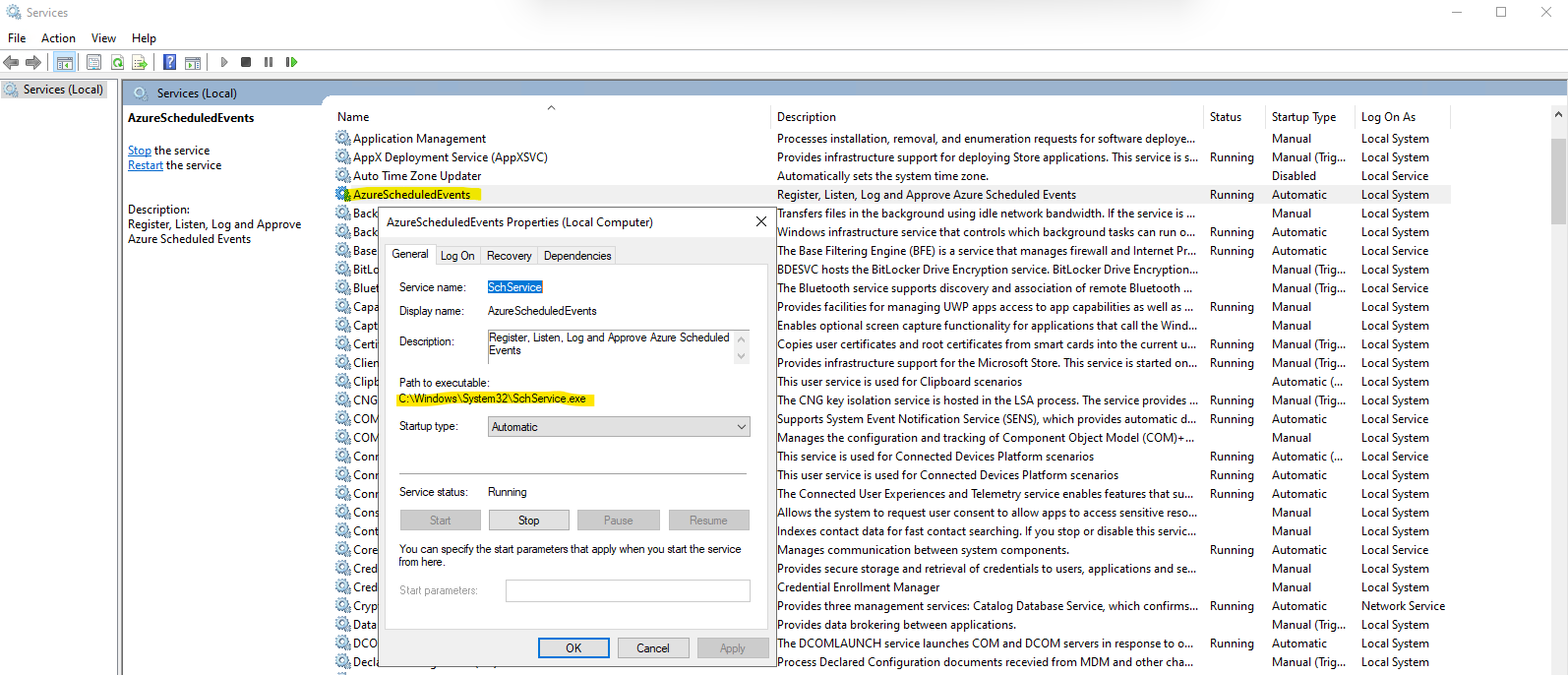Viewport: 1568px width, 675px height.
Task: Click the Export List toolbar icon
Action: point(140,62)
